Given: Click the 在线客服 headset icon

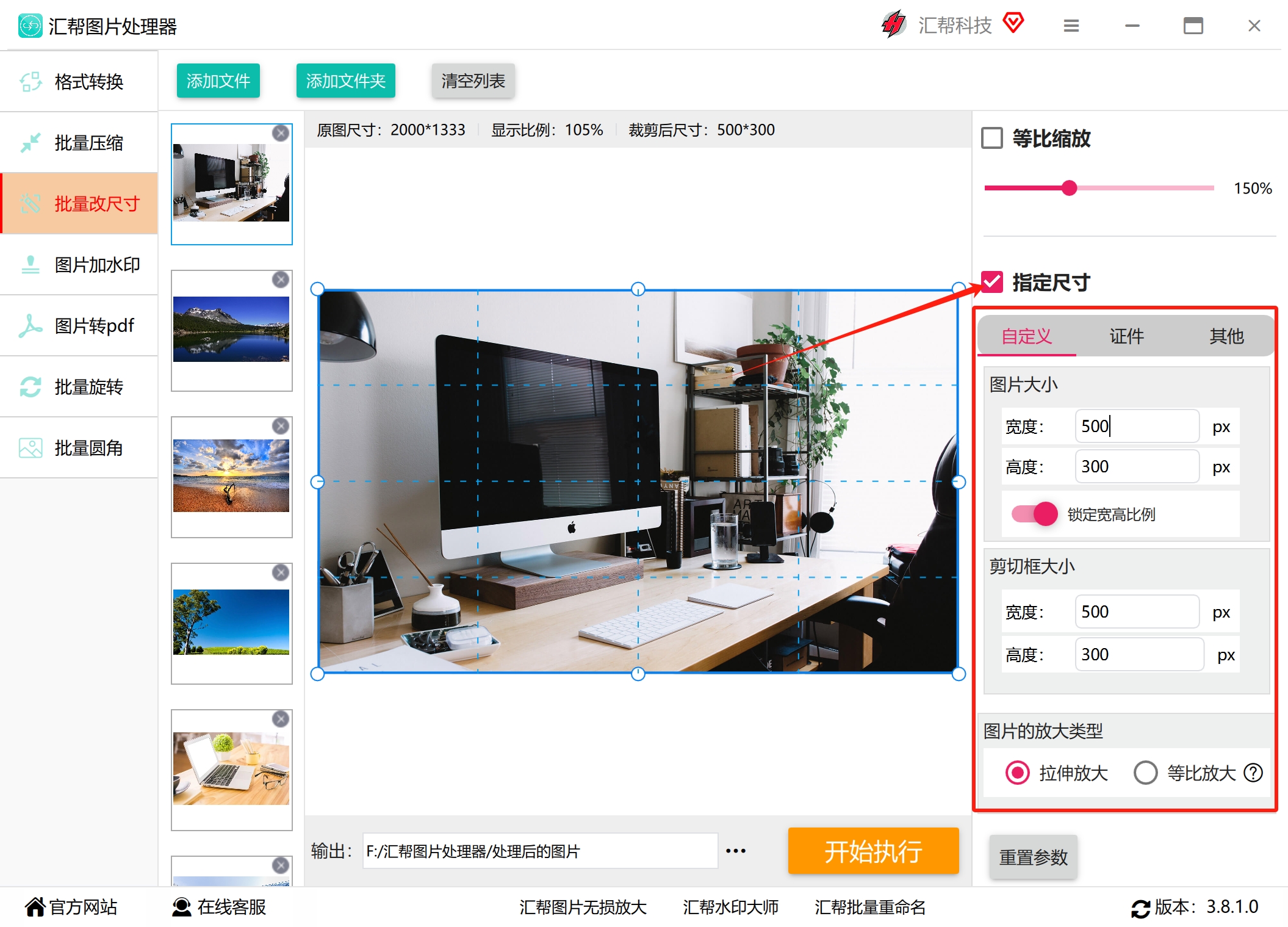Looking at the screenshot, I should 181,907.
